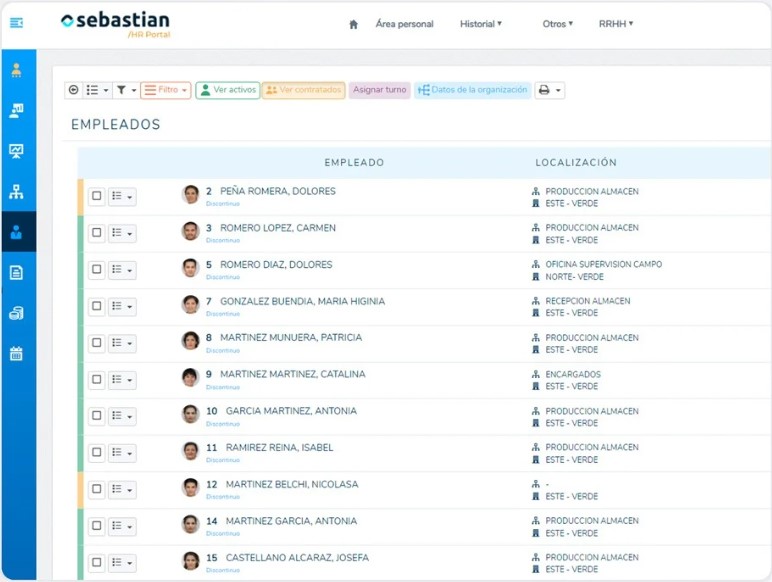Select the checkbox for PEÑA ROMERA, DOLORES

coord(96,196)
